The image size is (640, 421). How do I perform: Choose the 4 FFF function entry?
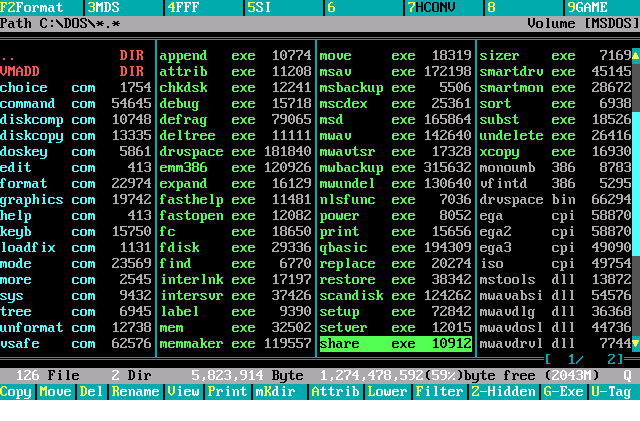pos(204,7)
